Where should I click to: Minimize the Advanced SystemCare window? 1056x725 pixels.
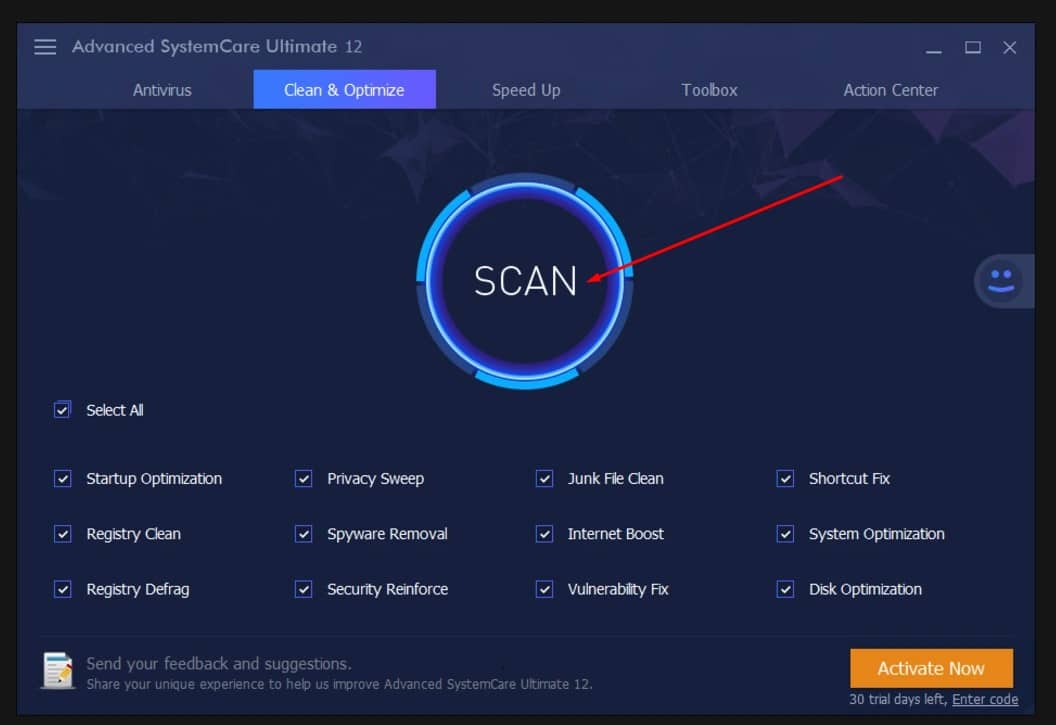(x=932, y=48)
